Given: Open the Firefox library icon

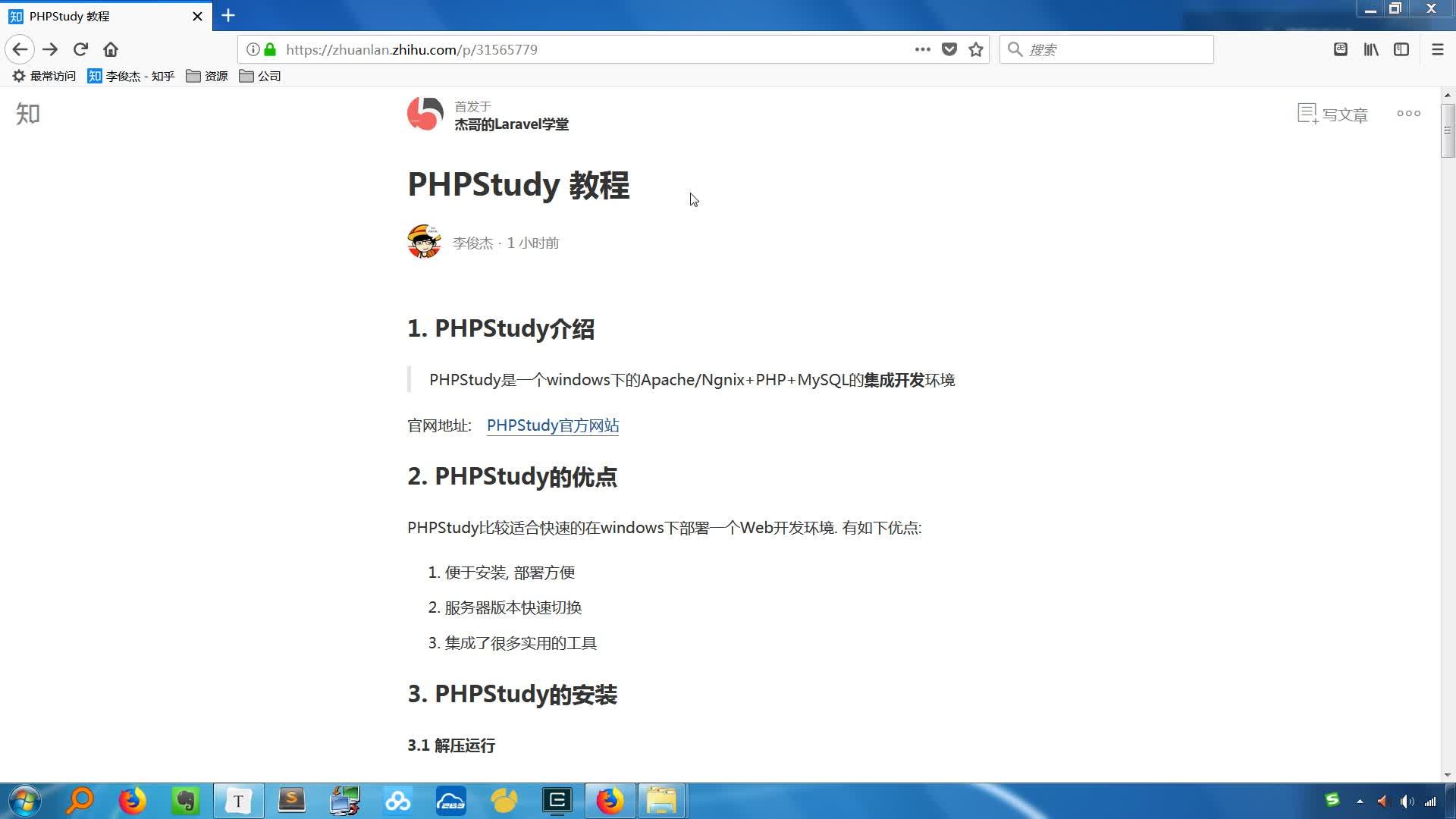Looking at the screenshot, I should pos(1371,49).
